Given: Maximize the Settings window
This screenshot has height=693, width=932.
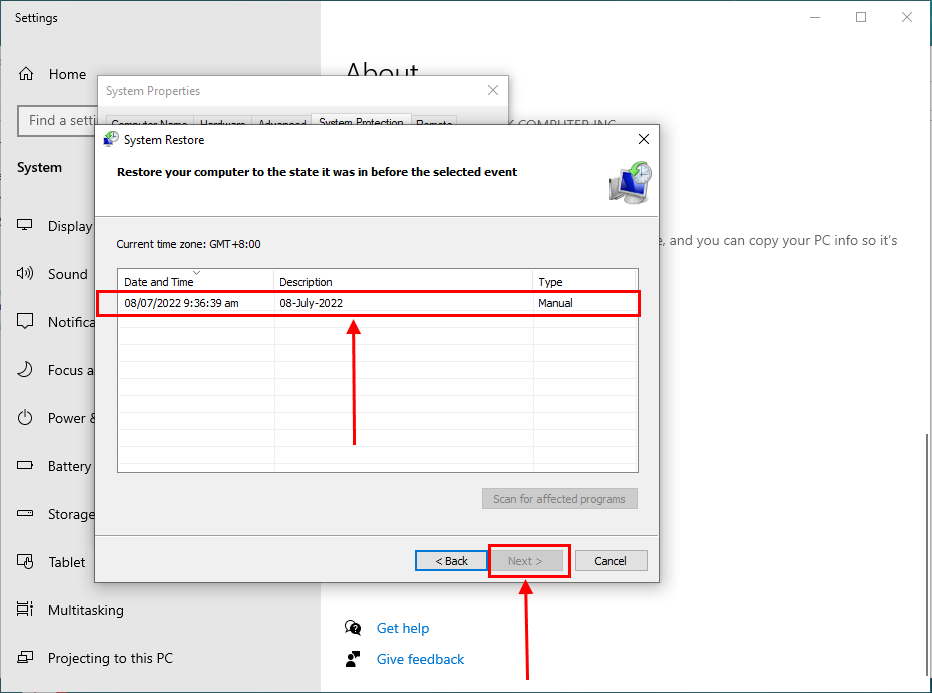Looking at the screenshot, I should point(861,17).
